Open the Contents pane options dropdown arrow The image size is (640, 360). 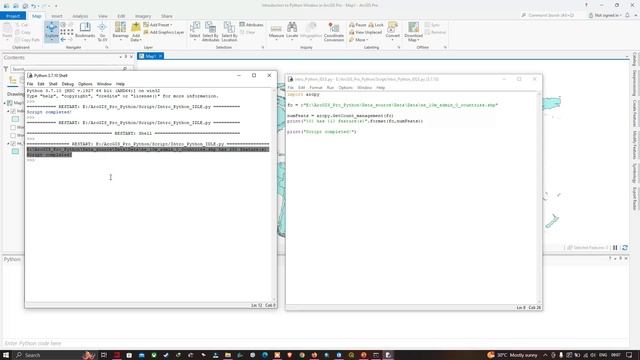pos(120,58)
